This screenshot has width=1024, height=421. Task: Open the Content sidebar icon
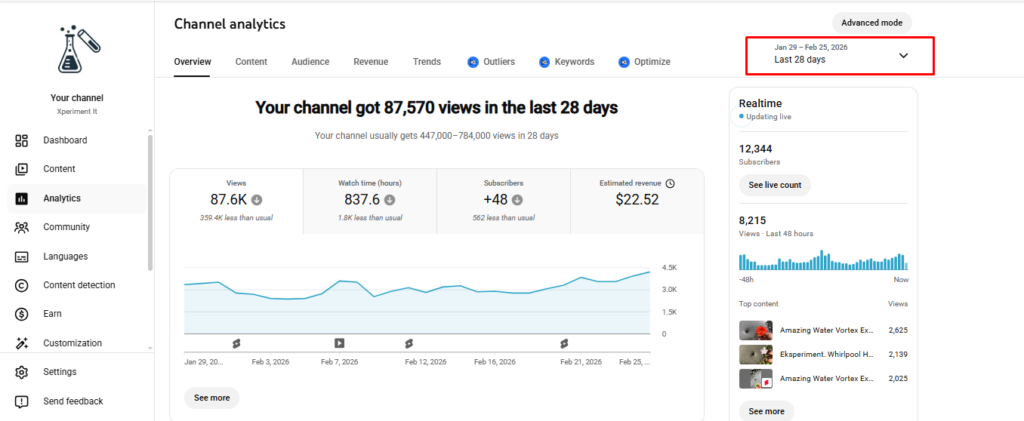[x=21, y=169]
